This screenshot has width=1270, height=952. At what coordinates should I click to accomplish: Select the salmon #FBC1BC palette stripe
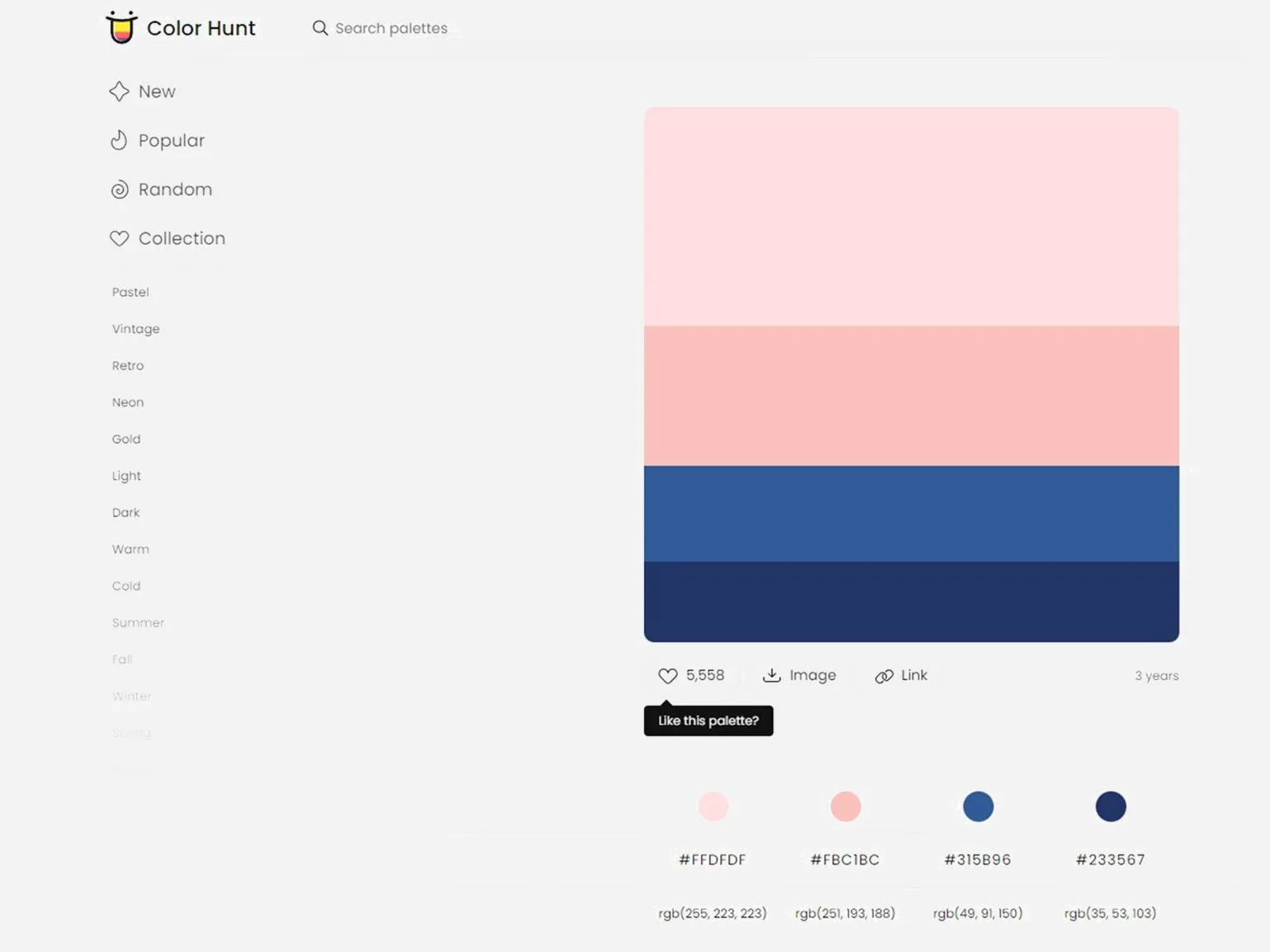click(911, 396)
